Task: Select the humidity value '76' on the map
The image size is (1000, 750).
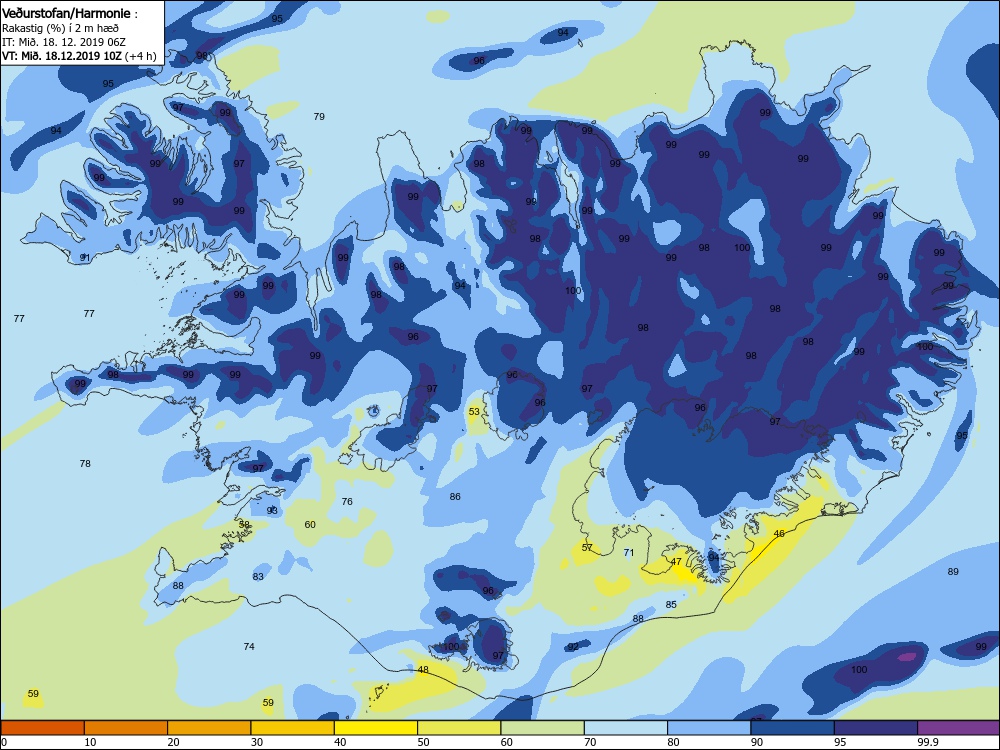Action: 347,502
